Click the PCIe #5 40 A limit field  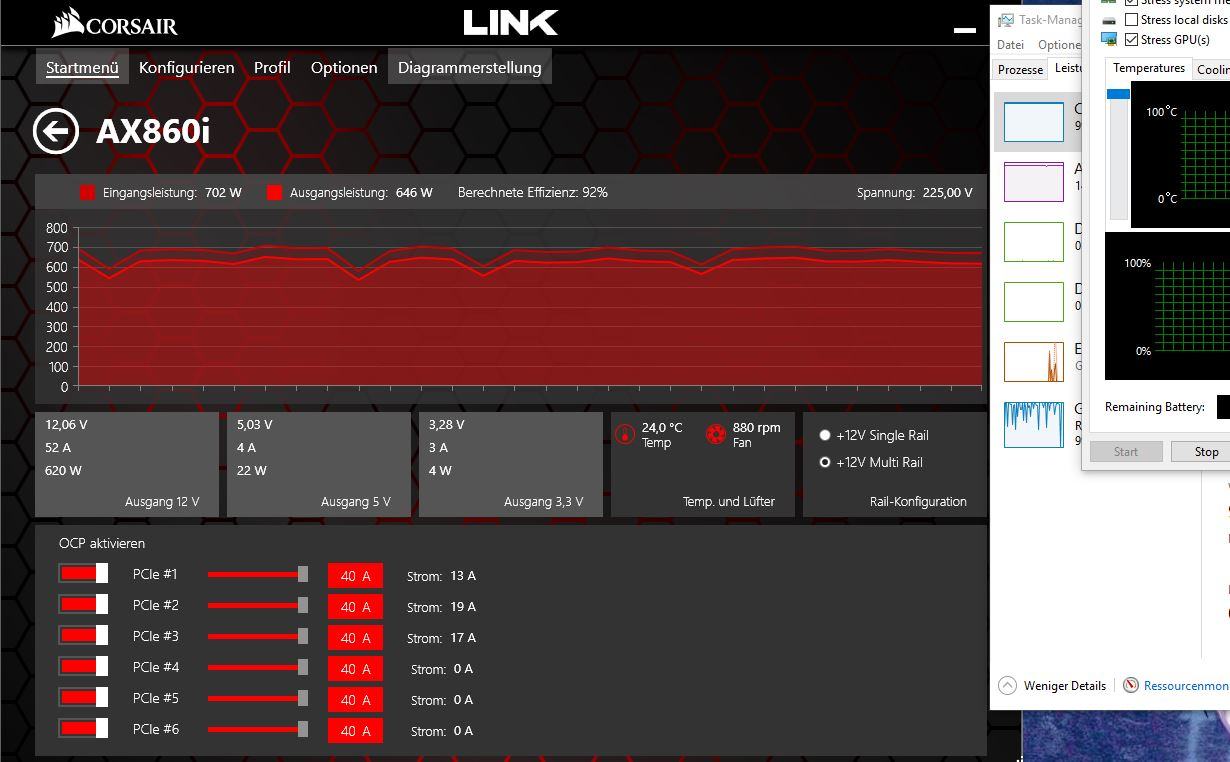pos(355,699)
